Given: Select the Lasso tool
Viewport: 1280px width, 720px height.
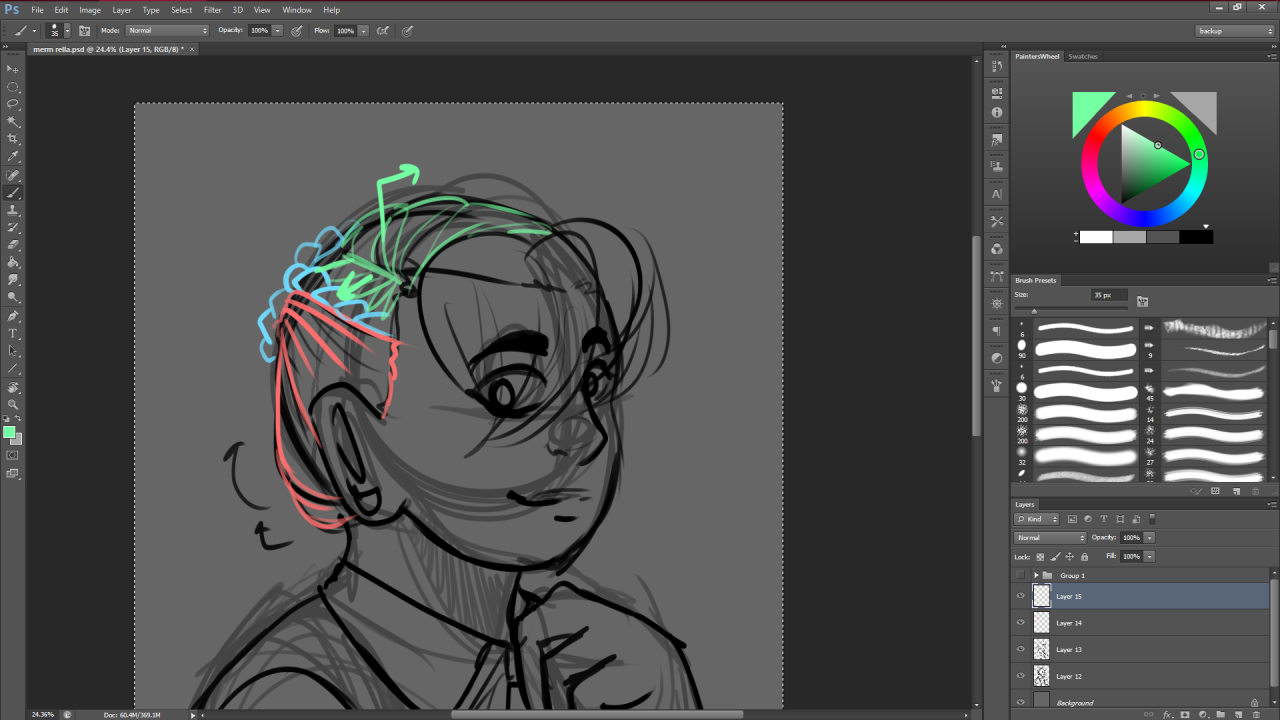Looking at the screenshot, I should coord(13,103).
